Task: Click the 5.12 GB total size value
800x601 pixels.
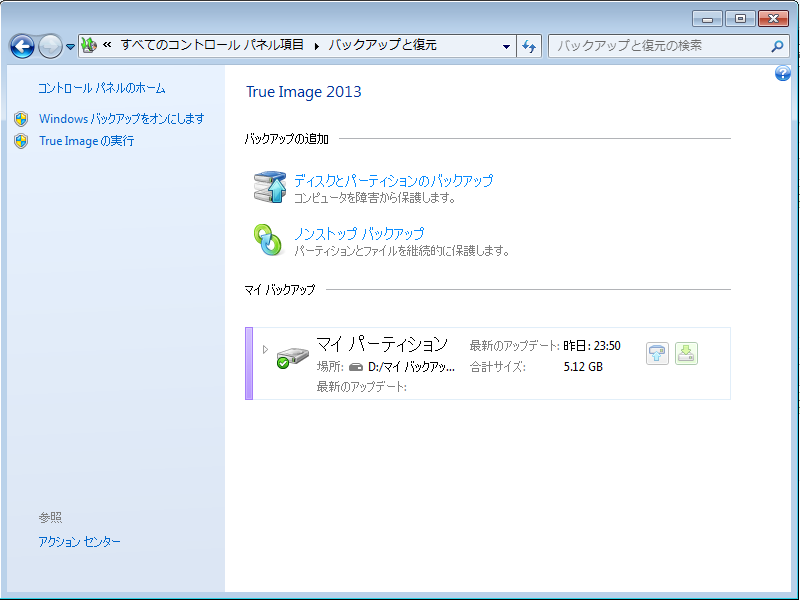Action: 583,367
